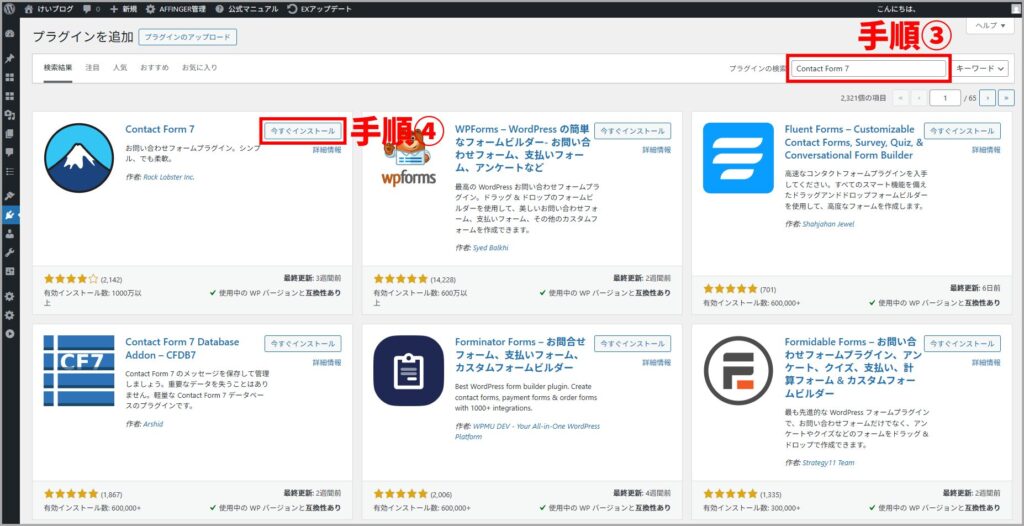Screen dimensions: 1024x526
Task: Install Contact Form 7 with 今すぐインストール
Action: pos(302,131)
